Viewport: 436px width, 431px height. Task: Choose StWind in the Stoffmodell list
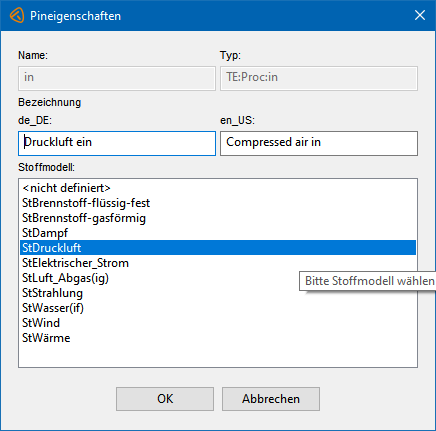click(218, 323)
